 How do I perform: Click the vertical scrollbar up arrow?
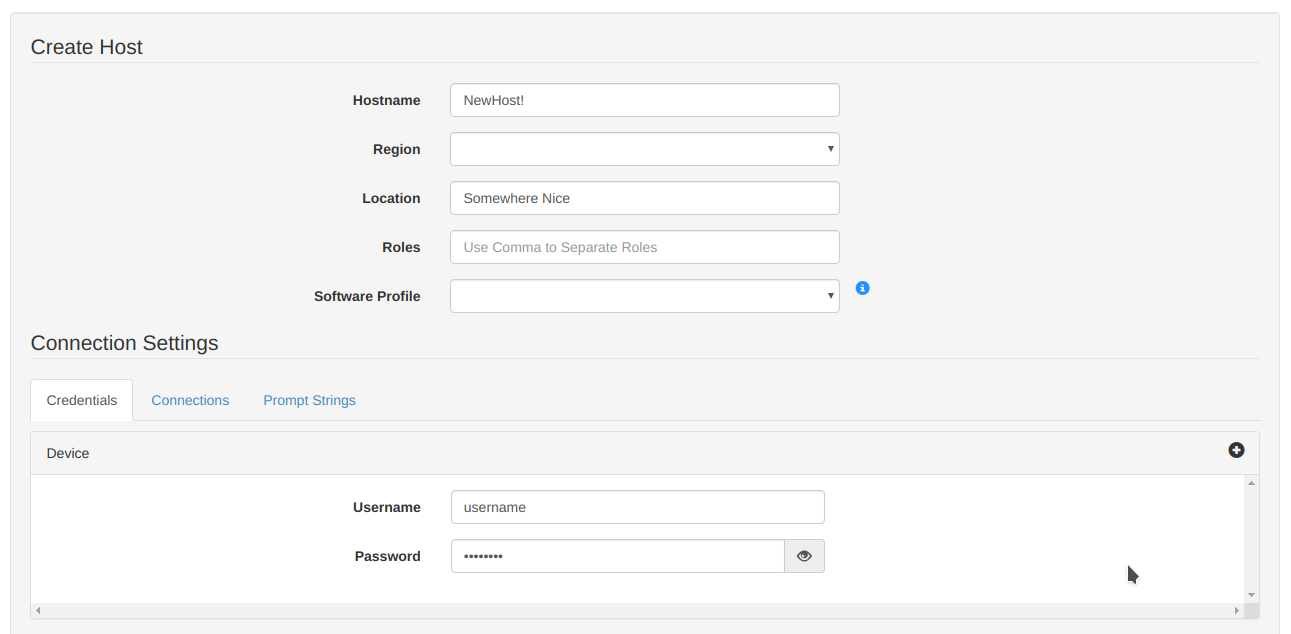(1251, 484)
